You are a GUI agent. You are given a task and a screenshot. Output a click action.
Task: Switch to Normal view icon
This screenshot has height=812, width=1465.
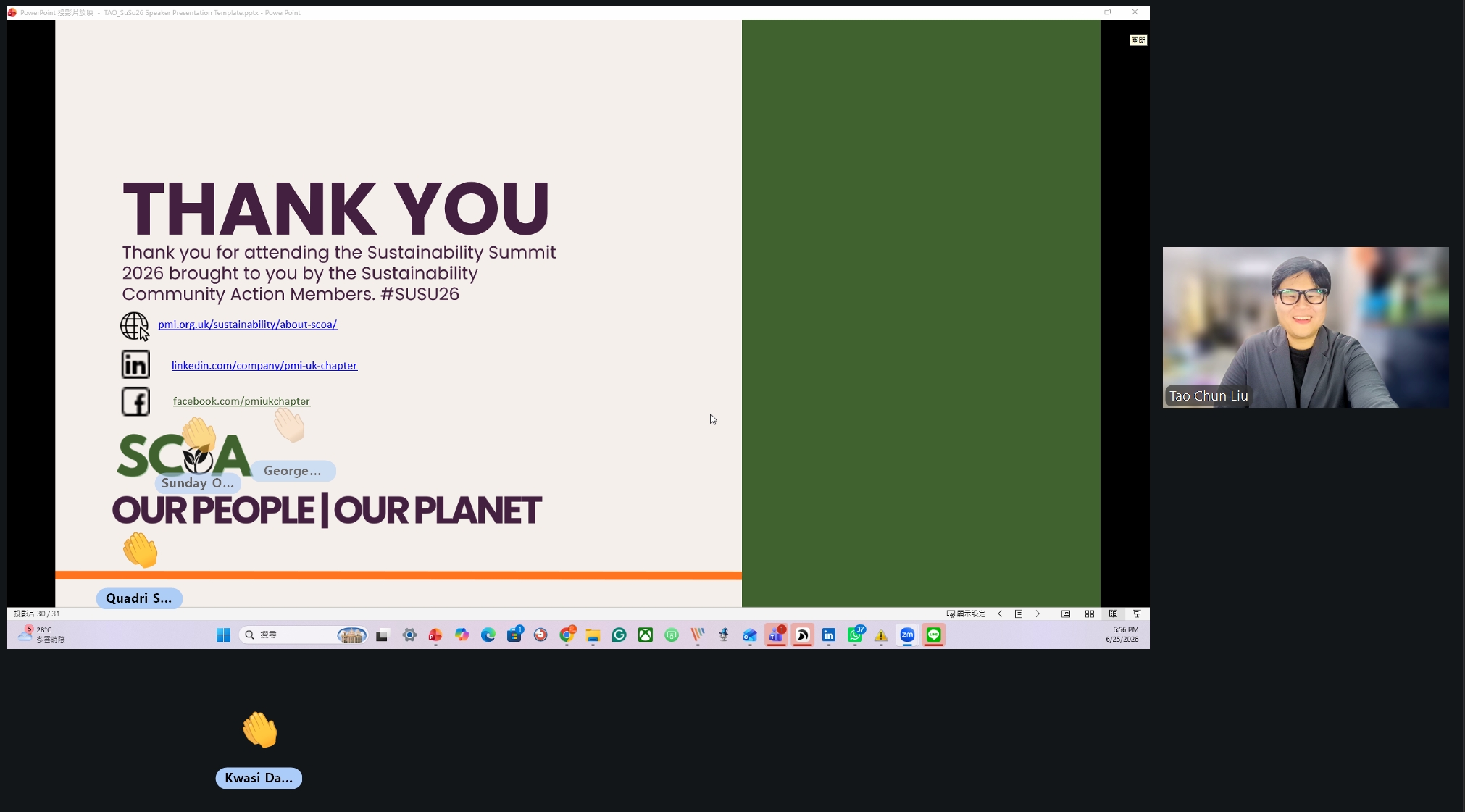pyautogui.click(x=1066, y=614)
